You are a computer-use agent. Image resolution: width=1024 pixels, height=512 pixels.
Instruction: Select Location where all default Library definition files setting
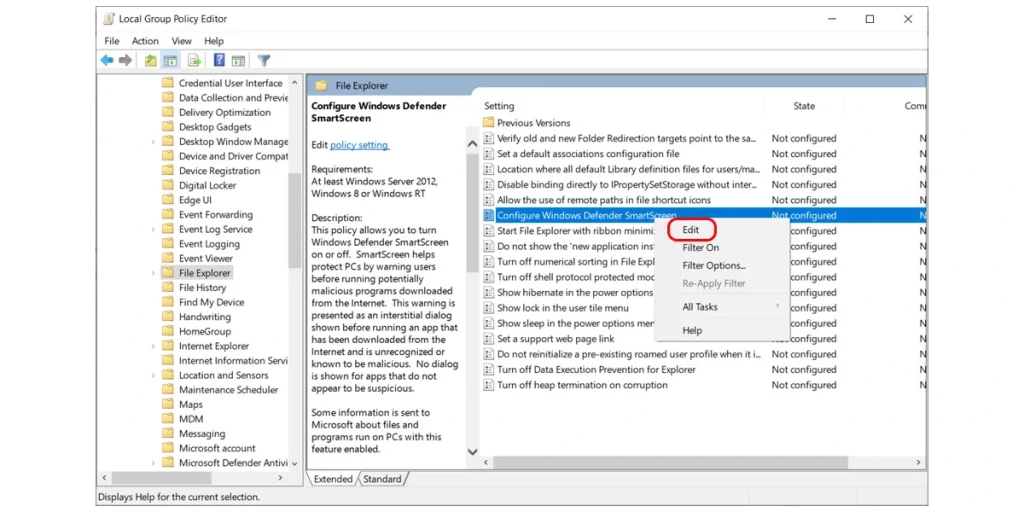627,169
